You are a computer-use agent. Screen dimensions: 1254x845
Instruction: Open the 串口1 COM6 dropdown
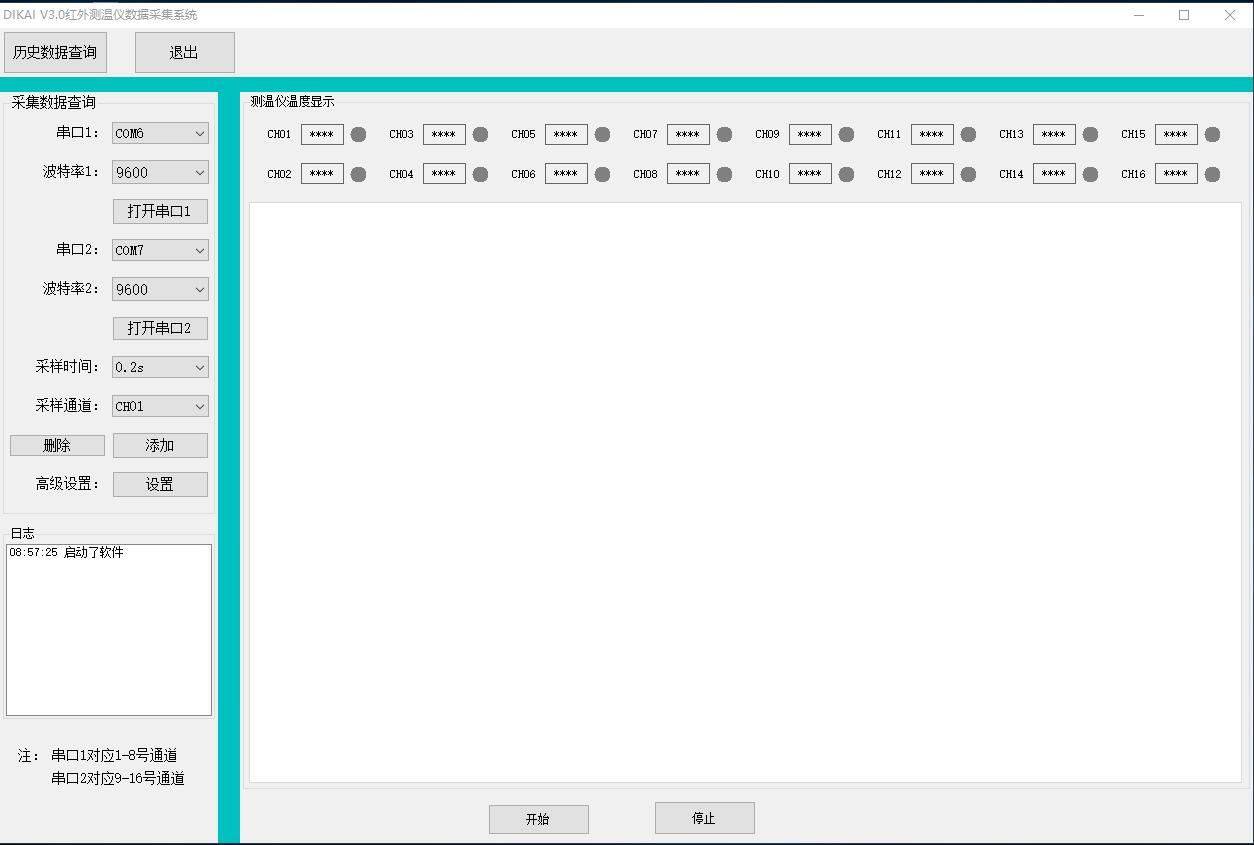pos(160,133)
